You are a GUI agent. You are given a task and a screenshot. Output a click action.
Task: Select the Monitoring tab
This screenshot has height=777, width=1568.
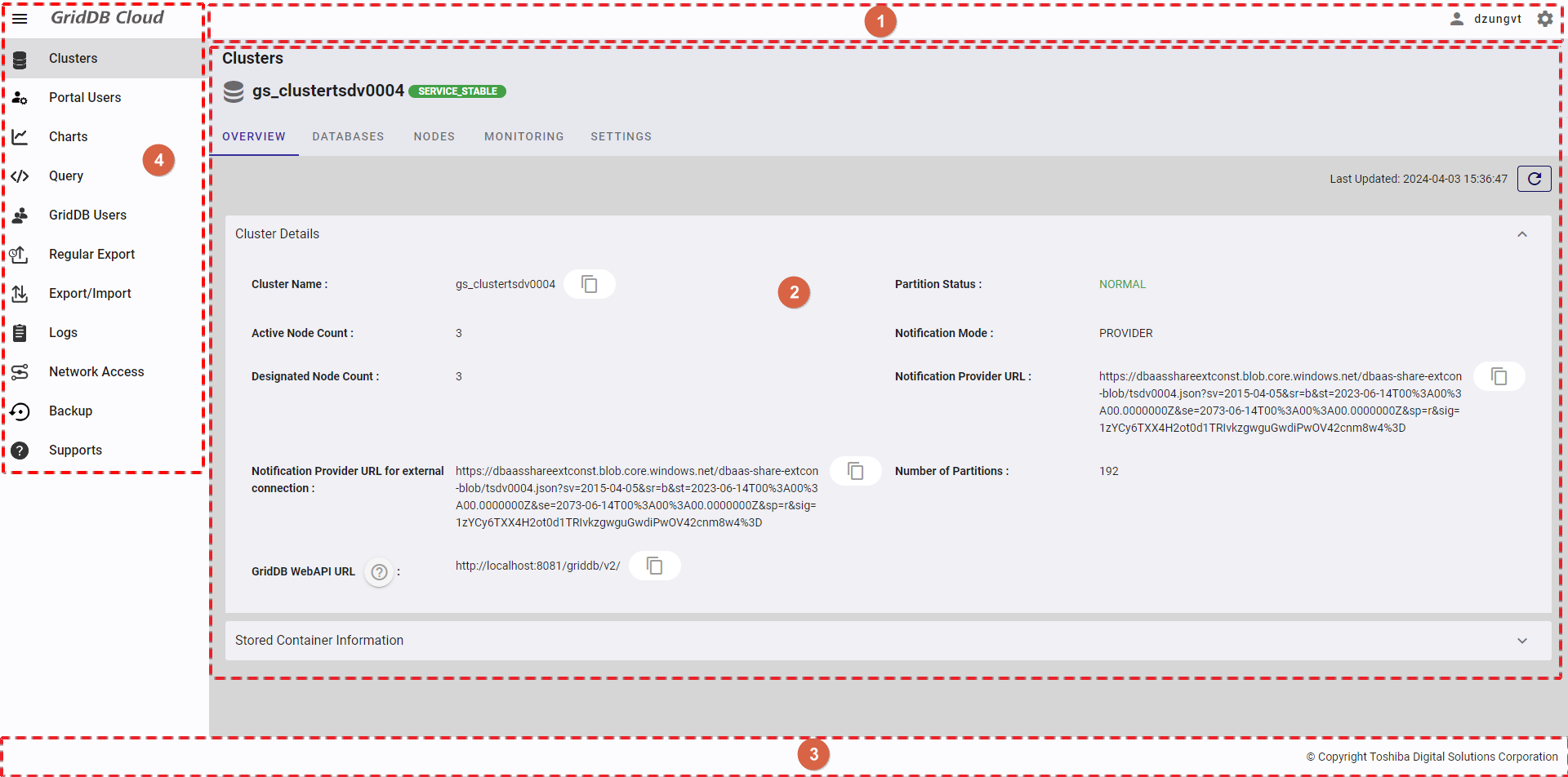click(523, 136)
